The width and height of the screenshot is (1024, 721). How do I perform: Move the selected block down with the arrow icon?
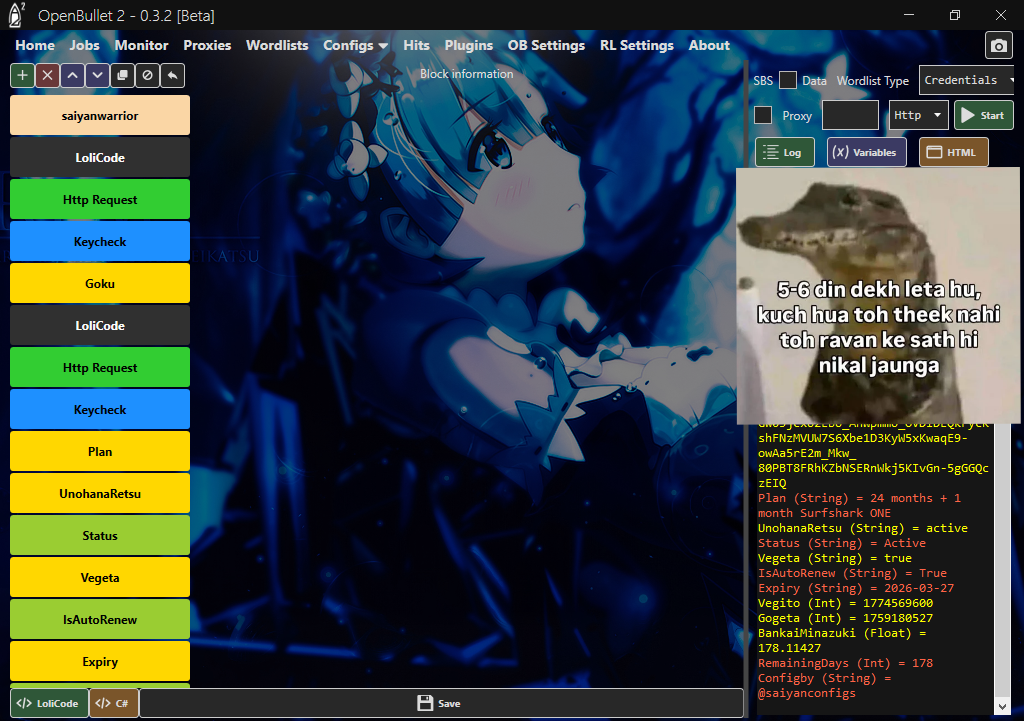(97, 75)
